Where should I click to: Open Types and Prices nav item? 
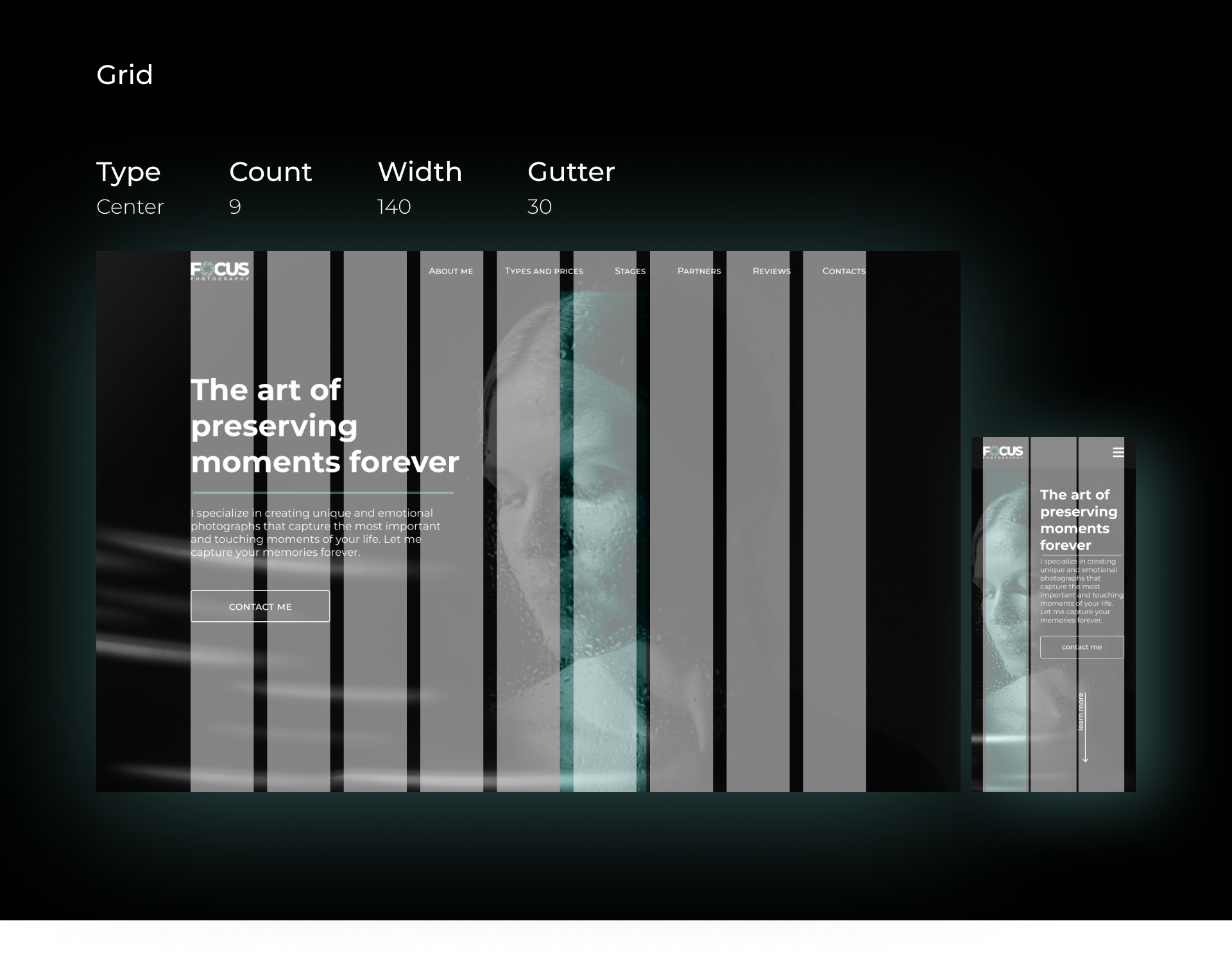click(544, 271)
